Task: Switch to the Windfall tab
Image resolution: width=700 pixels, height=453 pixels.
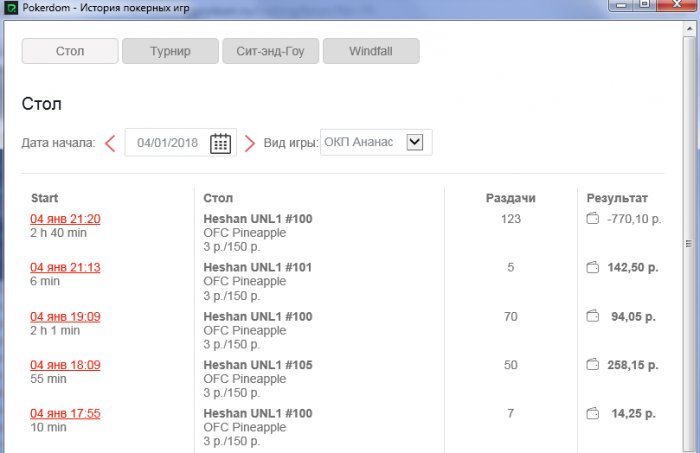Action: click(x=371, y=51)
